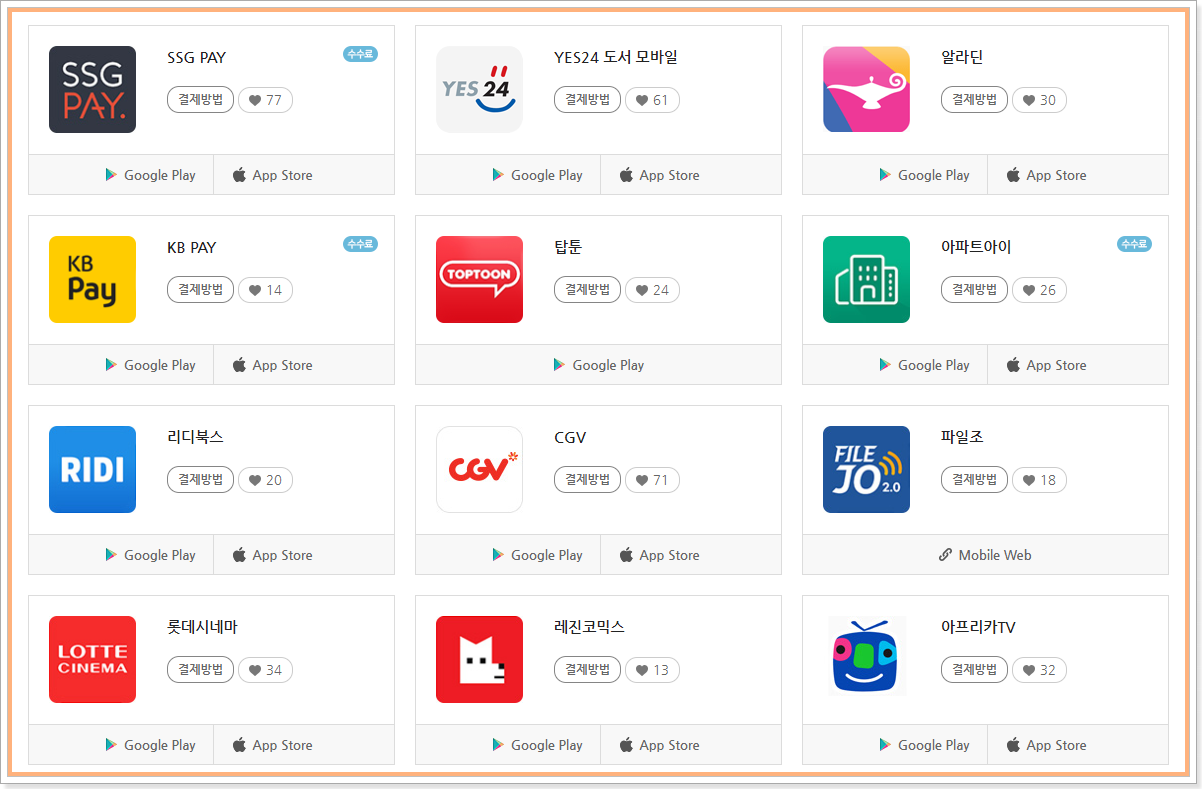Click the 수수료 badge on SSG PAY
1202x789 pixels.
[360, 54]
